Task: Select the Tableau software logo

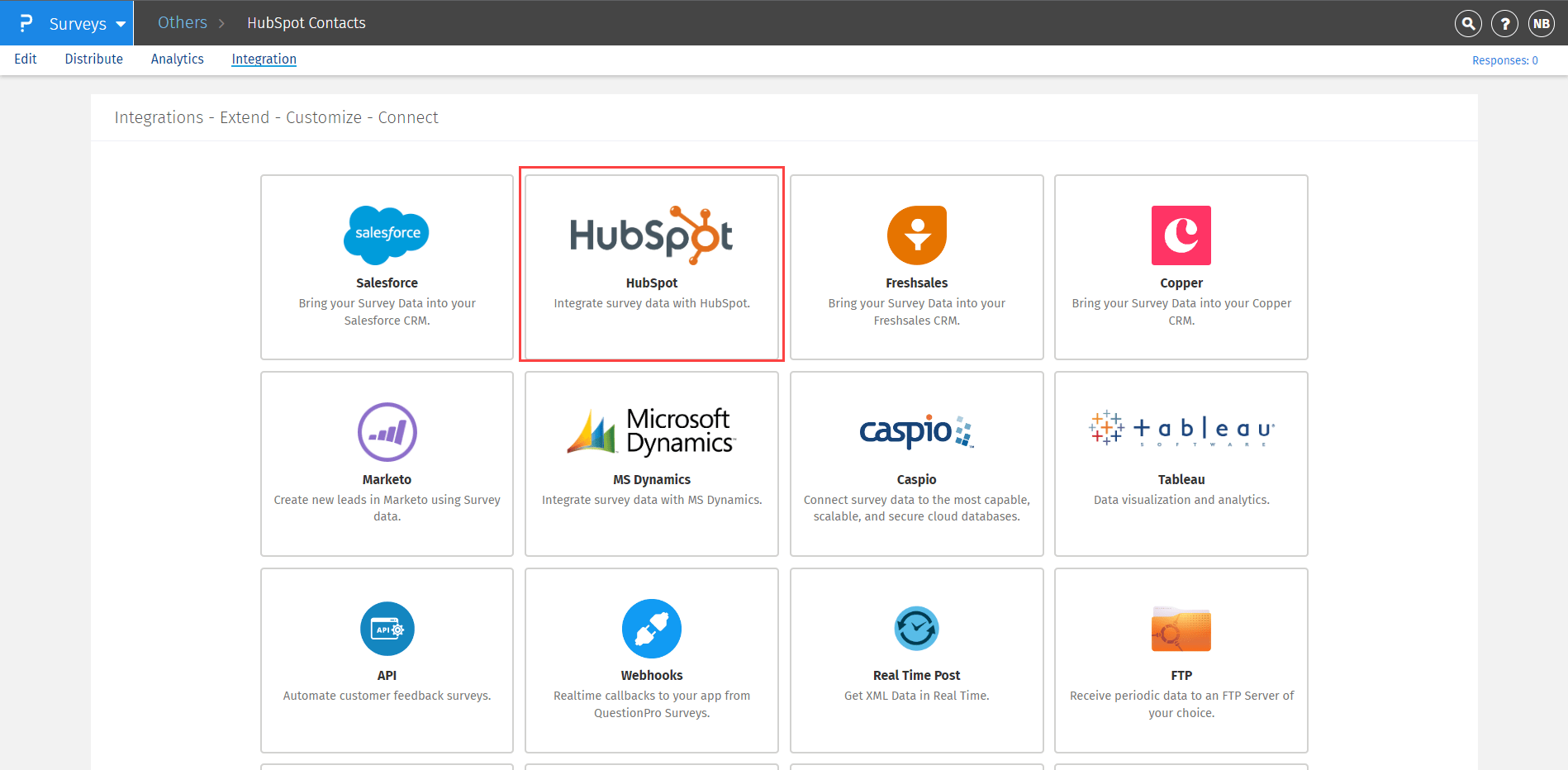Action: [x=1181, y=429]
